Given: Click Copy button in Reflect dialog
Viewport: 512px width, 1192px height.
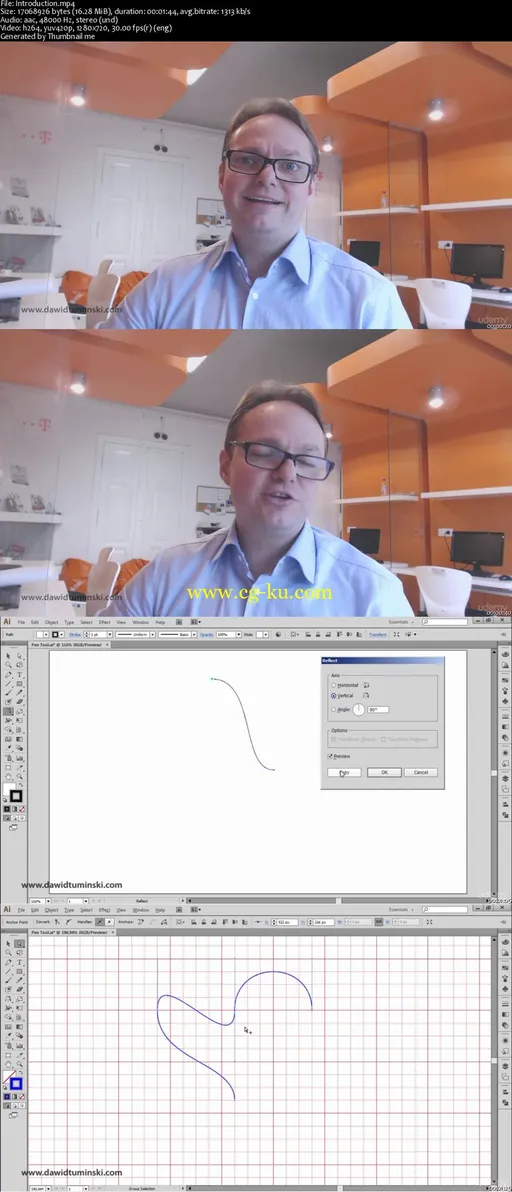Looking at the screenshot, I should pyautogui.click(x=344, y=772).
